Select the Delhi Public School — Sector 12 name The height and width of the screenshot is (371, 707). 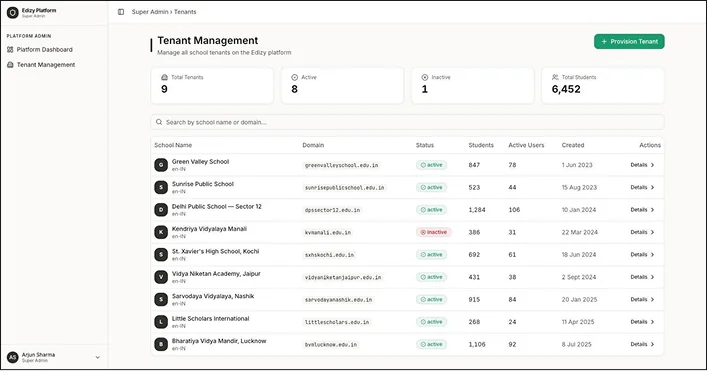[x=216, y=206]
